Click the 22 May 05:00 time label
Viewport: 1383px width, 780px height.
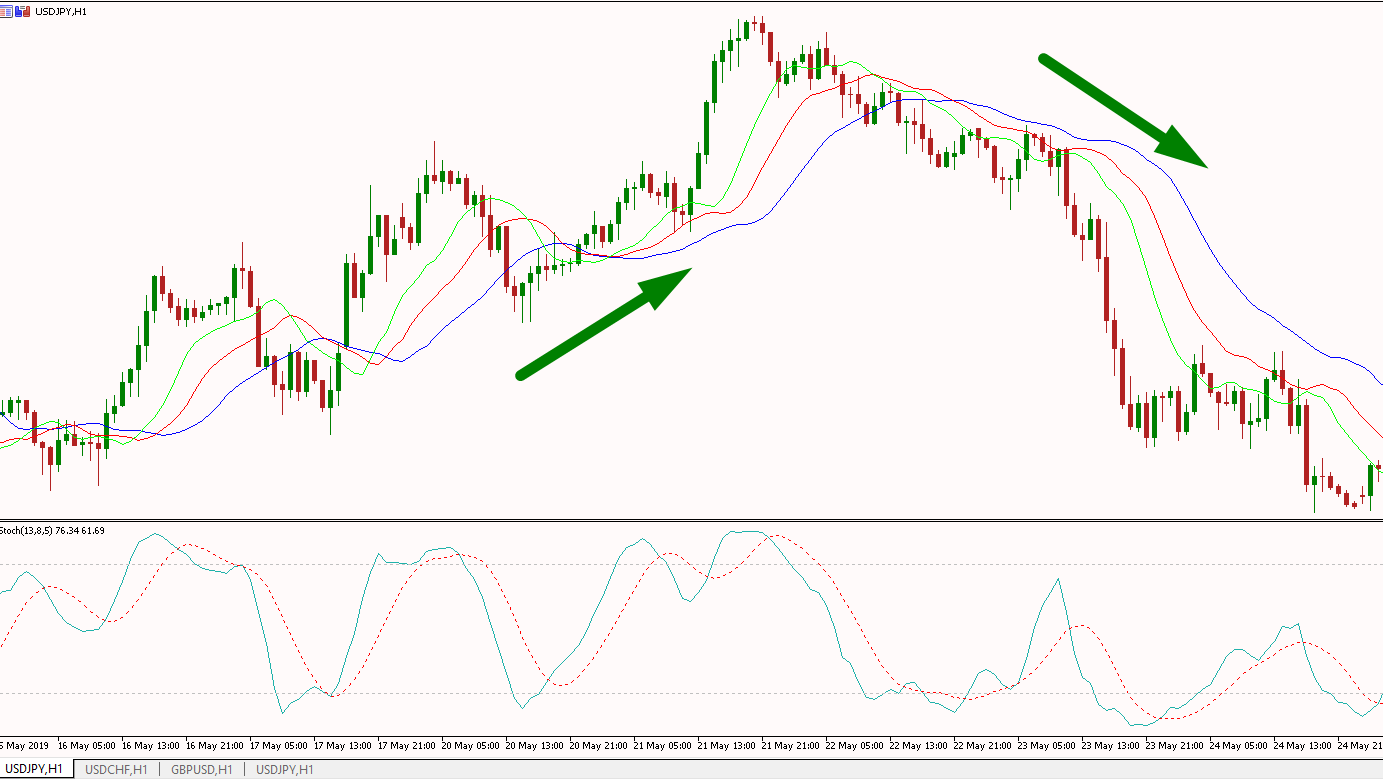tap(855, 746)
